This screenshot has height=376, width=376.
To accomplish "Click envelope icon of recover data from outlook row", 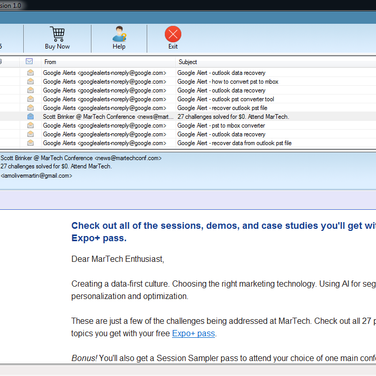I will [x=30, y=143].
